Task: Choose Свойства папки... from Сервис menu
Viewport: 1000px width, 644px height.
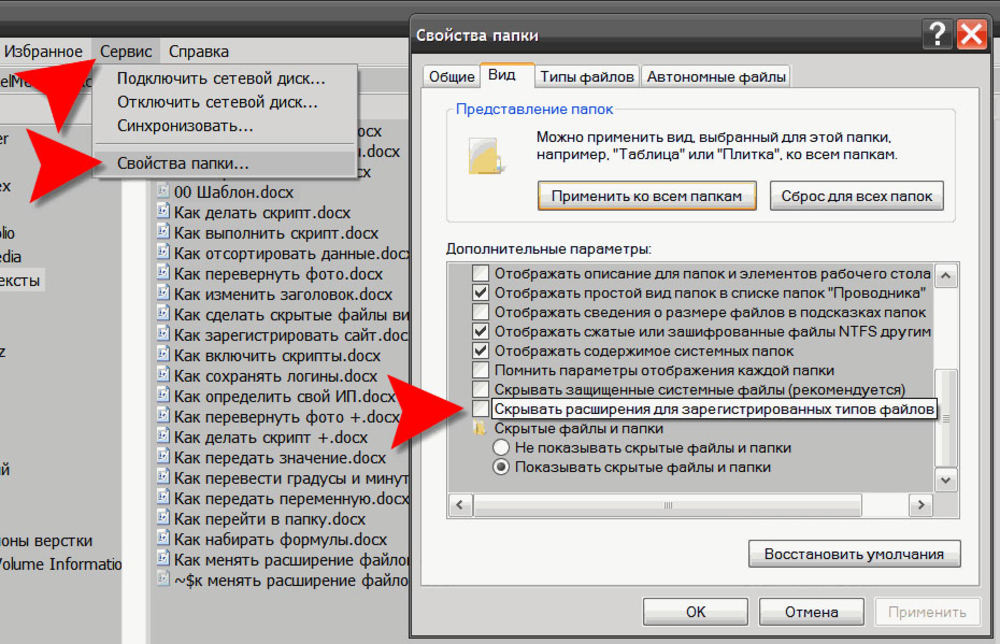Action: [x=182, y=163]
